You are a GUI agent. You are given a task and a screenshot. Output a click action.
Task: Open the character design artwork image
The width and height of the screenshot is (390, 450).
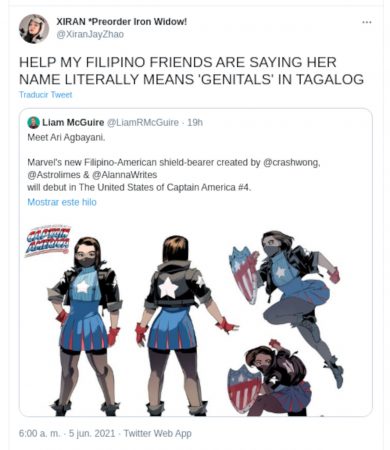click(196, 320)
